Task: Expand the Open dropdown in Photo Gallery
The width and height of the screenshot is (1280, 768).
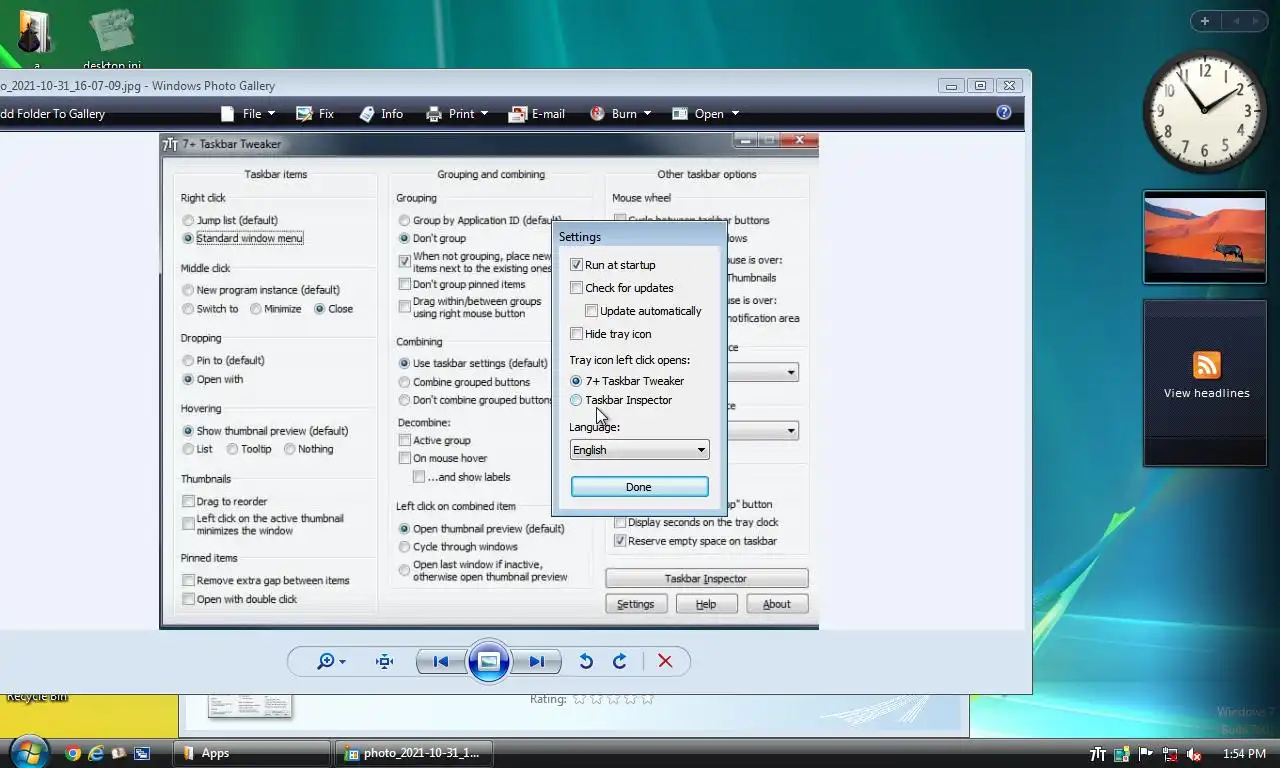Action: [x=705, y=114]
